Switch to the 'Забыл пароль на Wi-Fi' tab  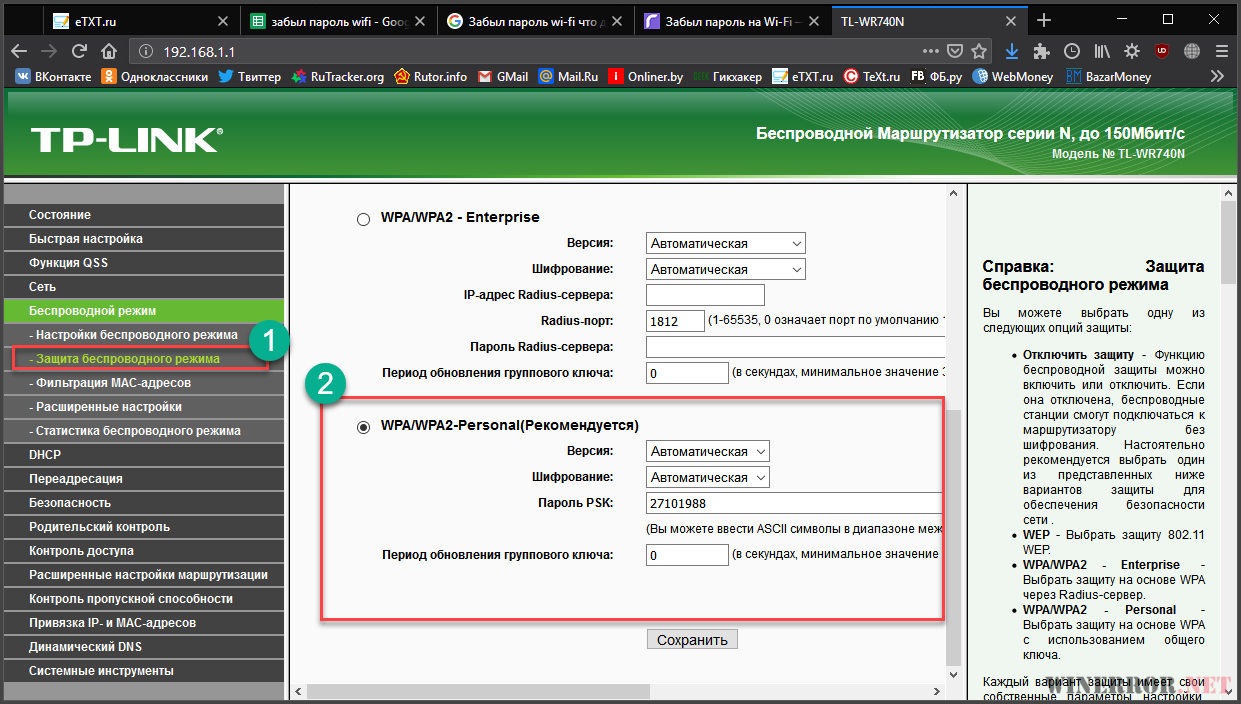734,20
